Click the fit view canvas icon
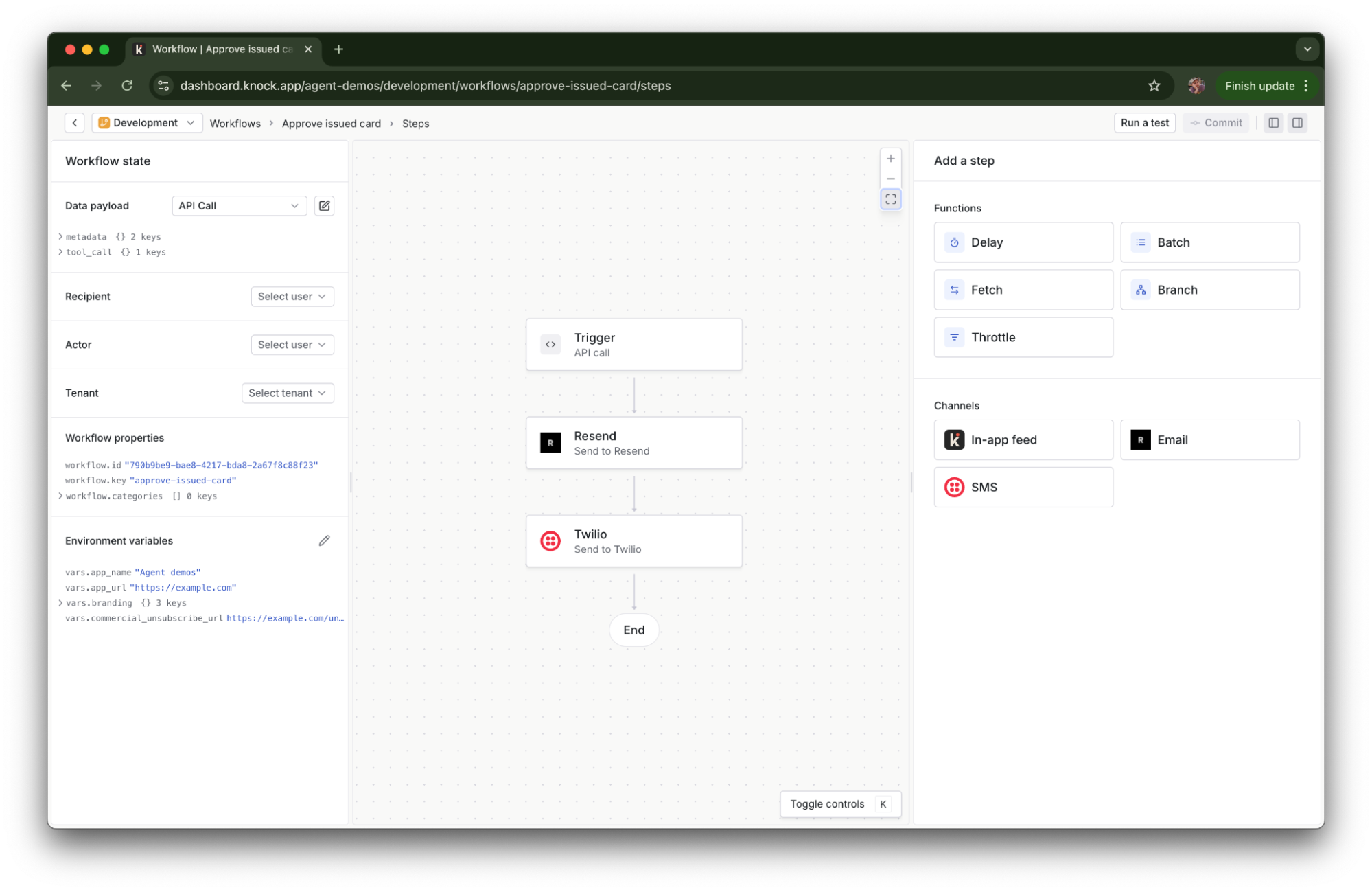The height and width of the screenshot is (892, 1372). point(890,199)
